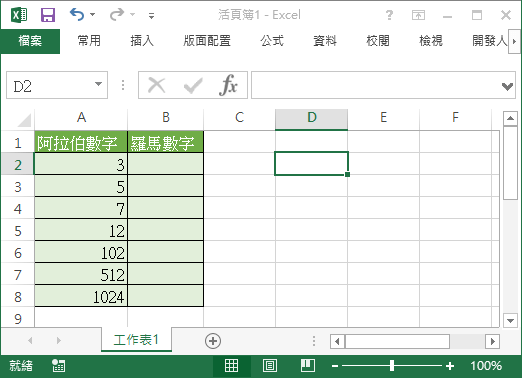Viewport: 522px width, 378px height.
Task: Click the fill handle of cell D2
Action: click(347, 174)
